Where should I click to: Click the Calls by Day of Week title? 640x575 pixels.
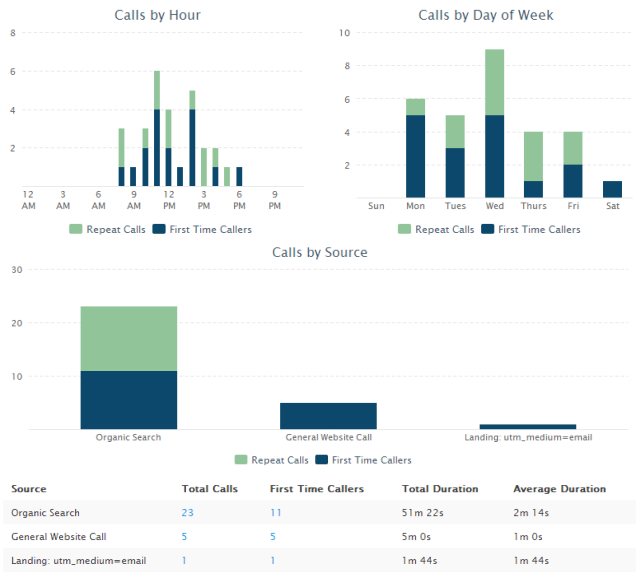(486, 15)
